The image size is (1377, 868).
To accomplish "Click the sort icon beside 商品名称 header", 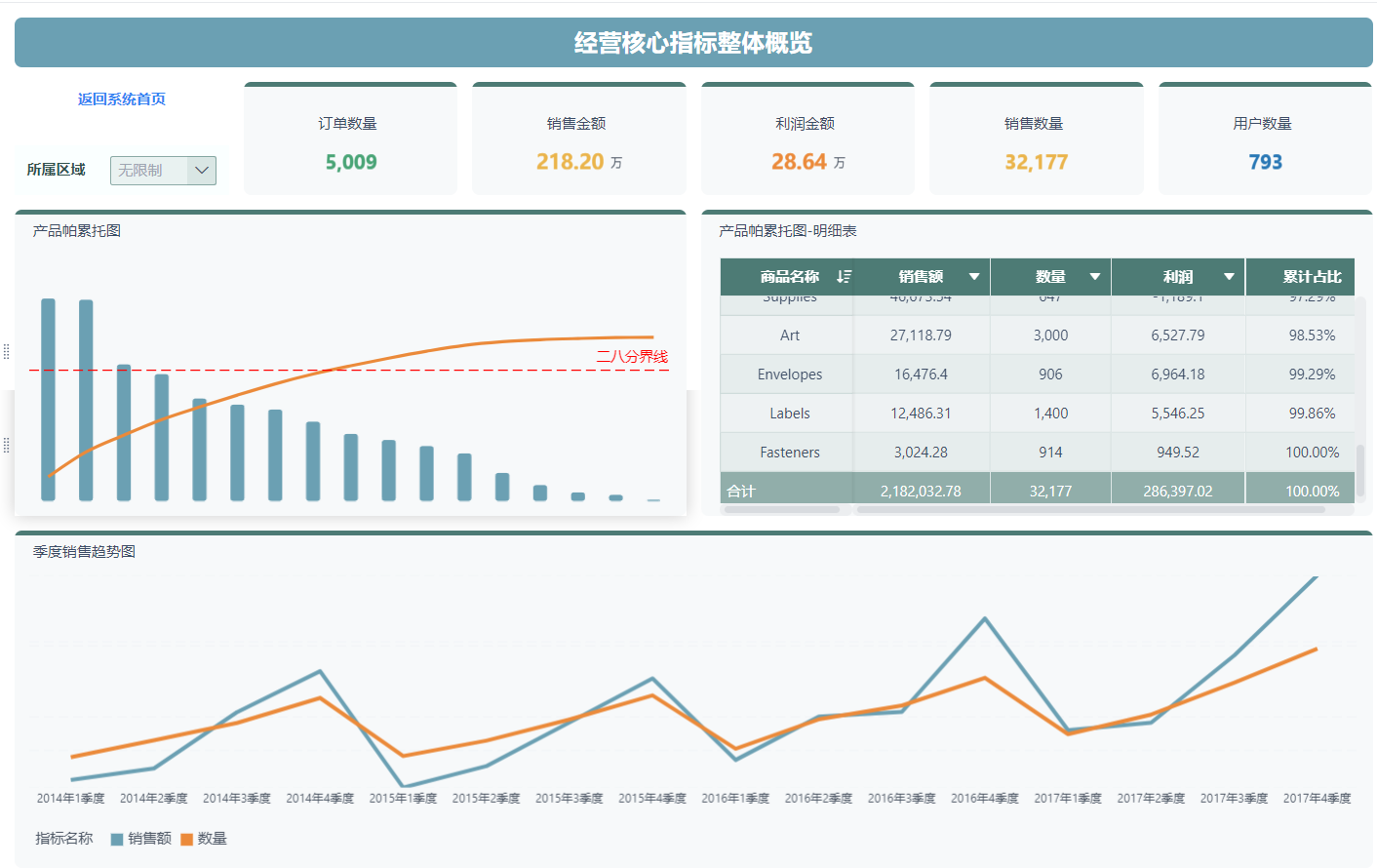I will pos(844,277).
